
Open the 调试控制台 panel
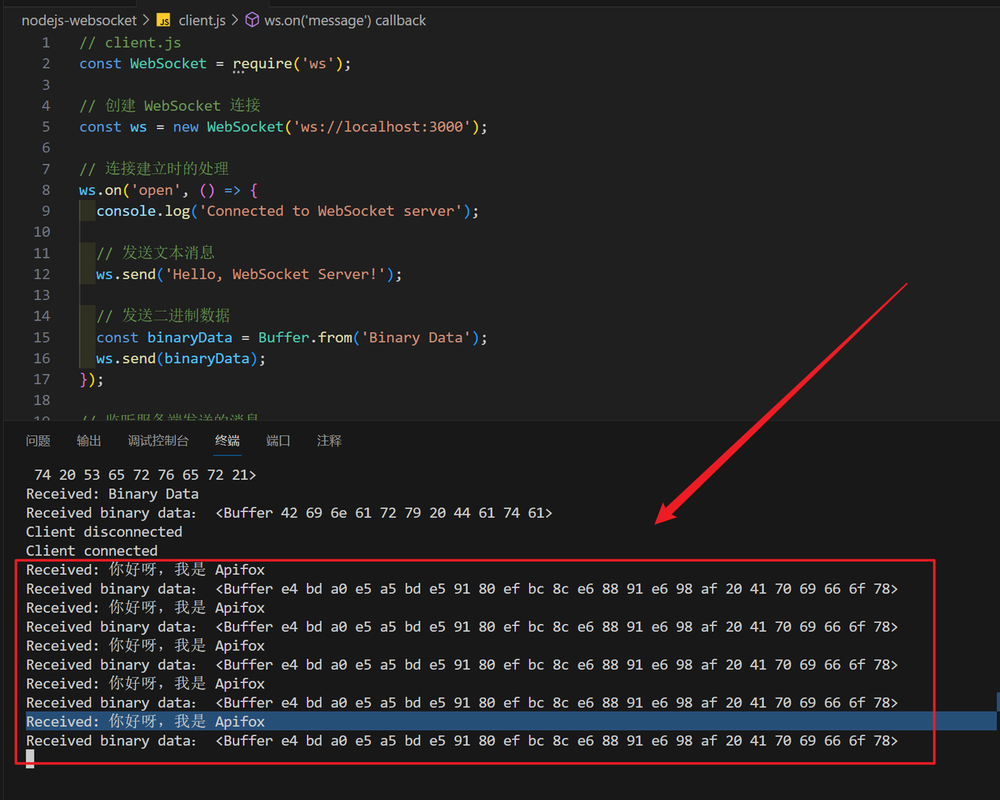pyautogui.click(x=160, y=440)
